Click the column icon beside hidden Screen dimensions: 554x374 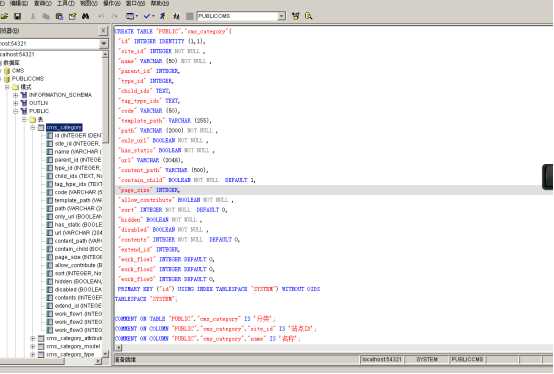pyautogui.click(x=50, y=281)
